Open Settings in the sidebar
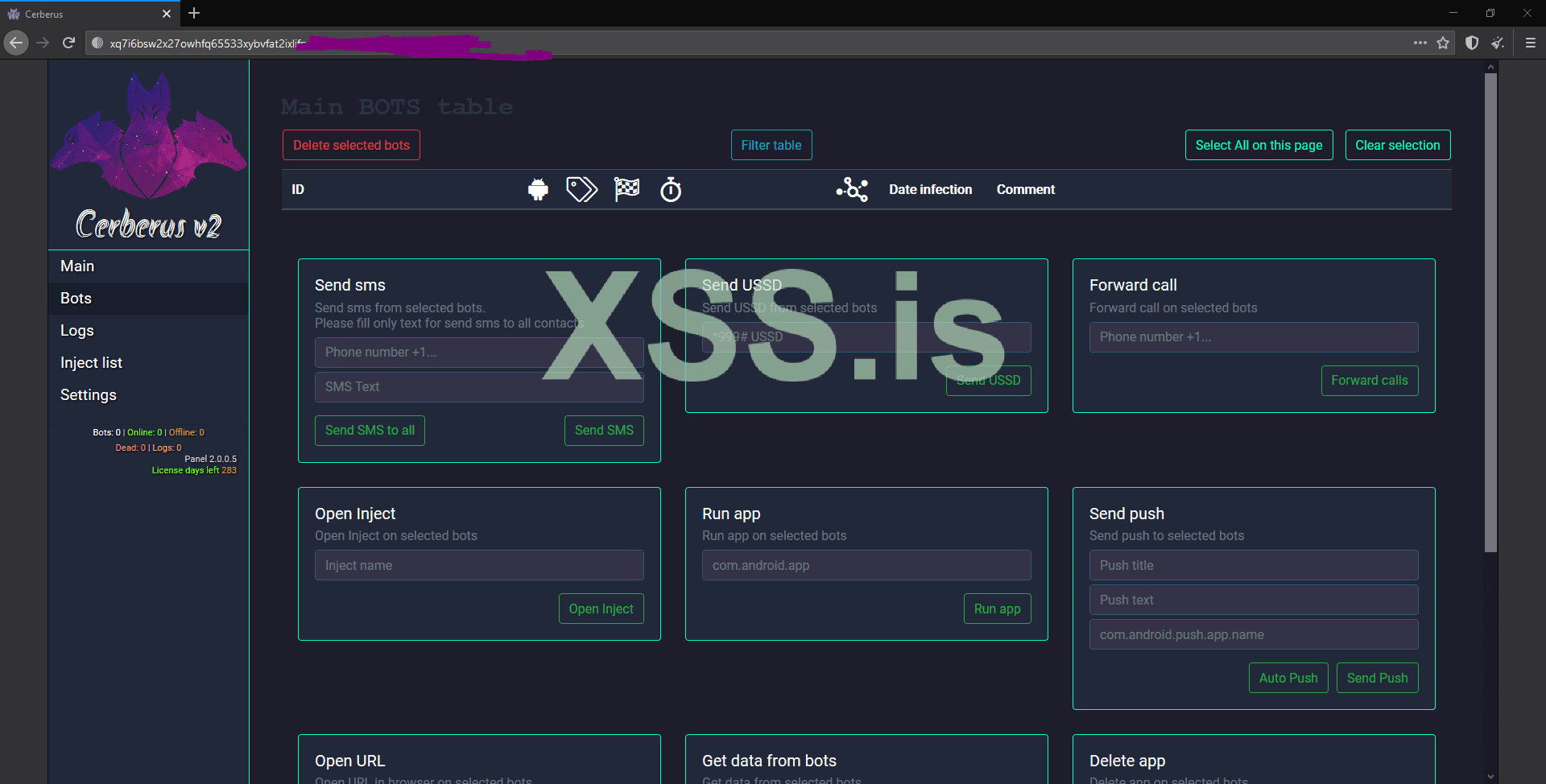 point(148,395)
